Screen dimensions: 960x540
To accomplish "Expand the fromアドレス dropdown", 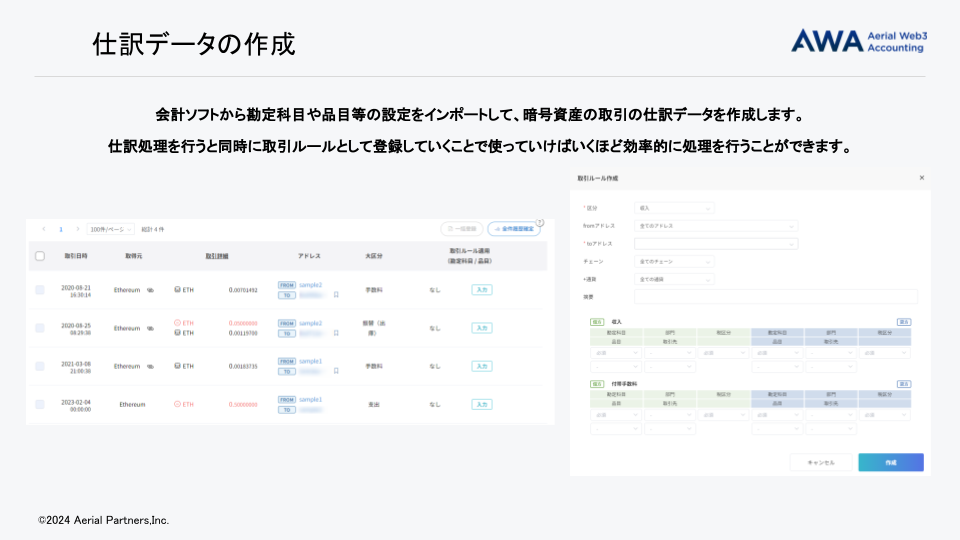I will [716, 226].
